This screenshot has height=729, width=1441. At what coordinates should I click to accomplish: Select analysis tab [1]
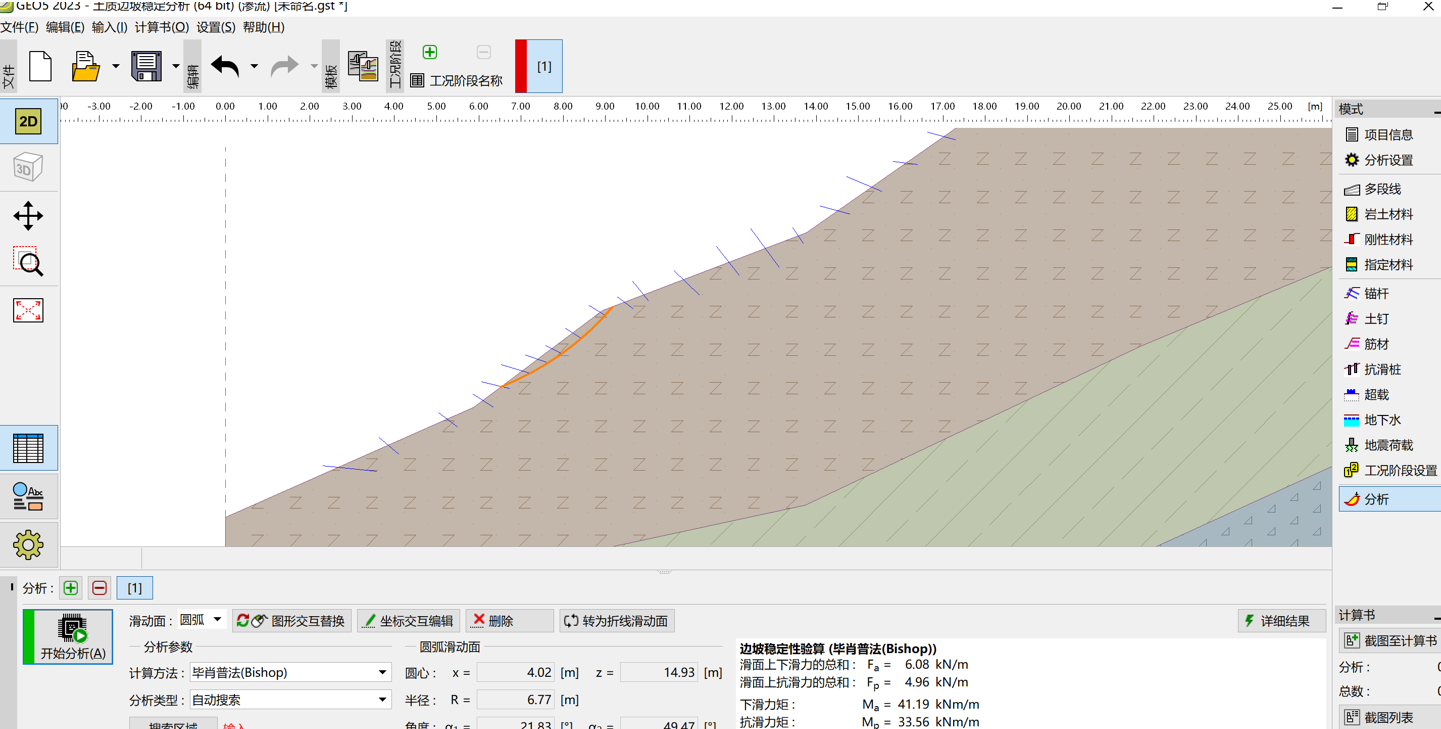[x=135, y=588]
